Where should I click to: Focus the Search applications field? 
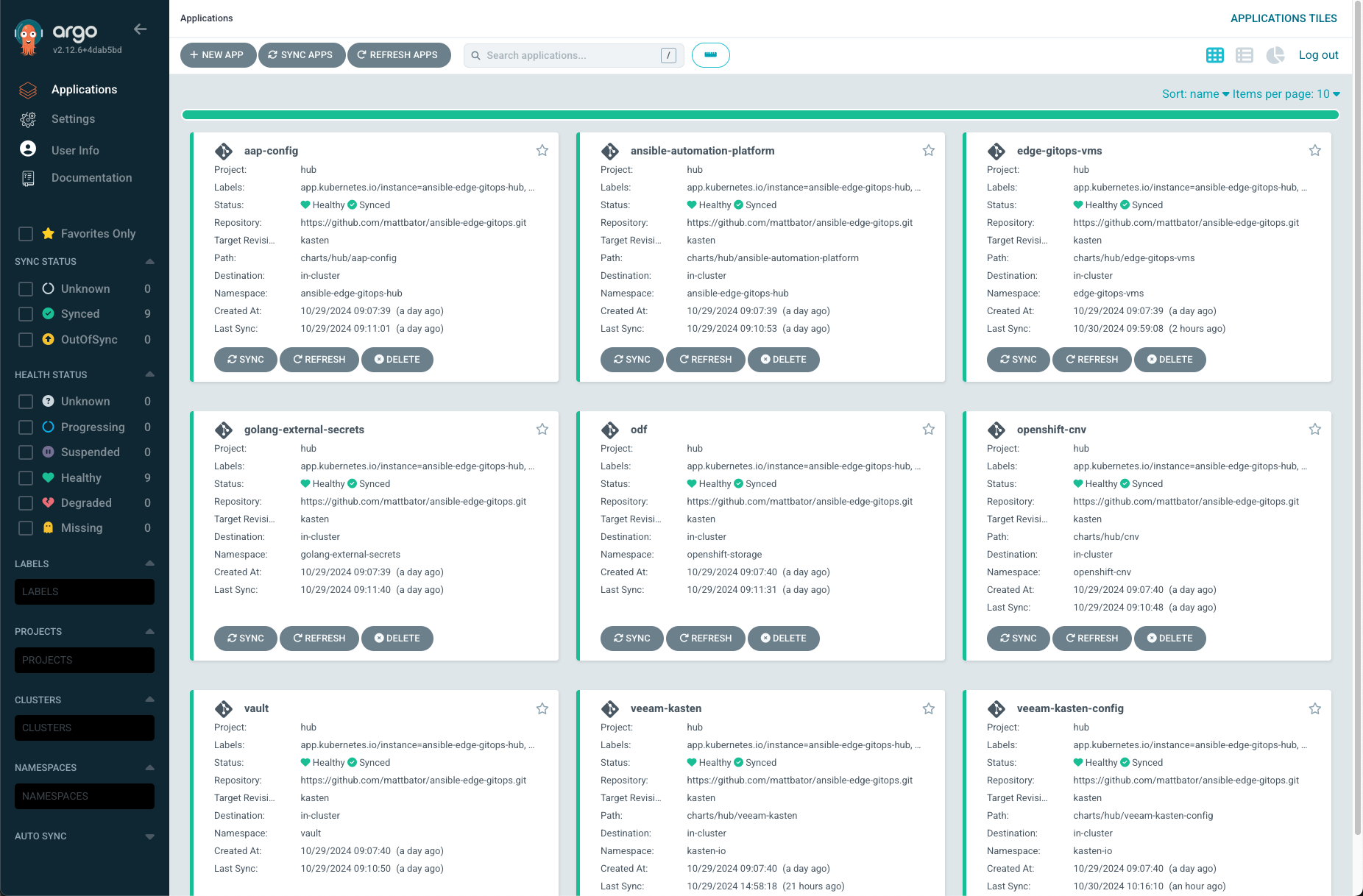[x=573, y=55]
